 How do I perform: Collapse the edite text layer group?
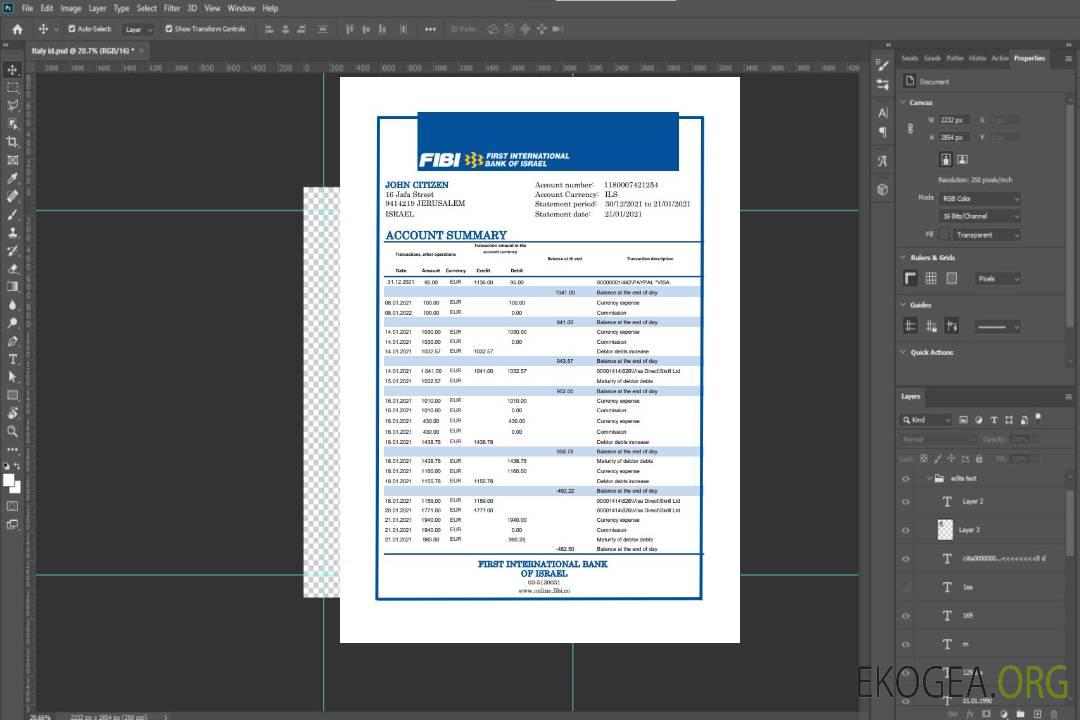[929, 478]
